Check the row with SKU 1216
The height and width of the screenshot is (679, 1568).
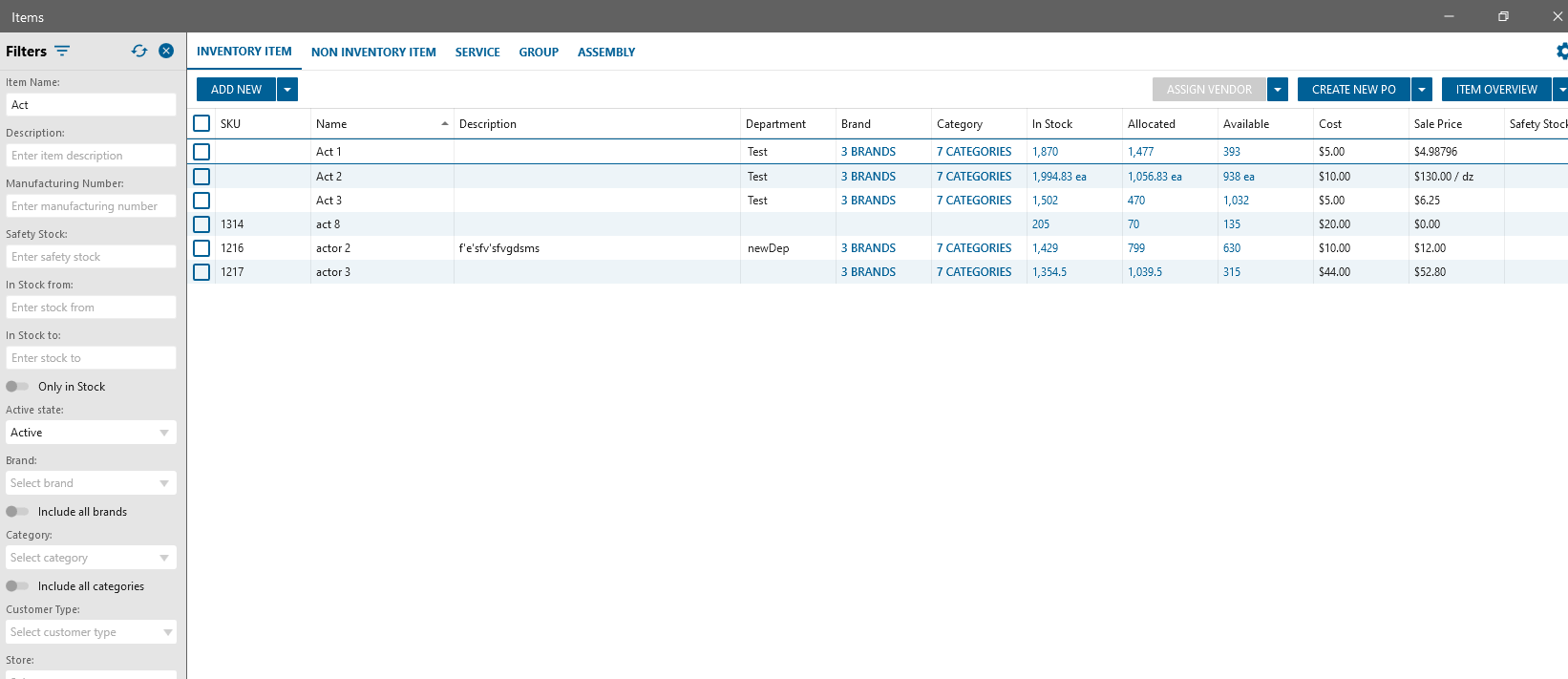point(201,248)
